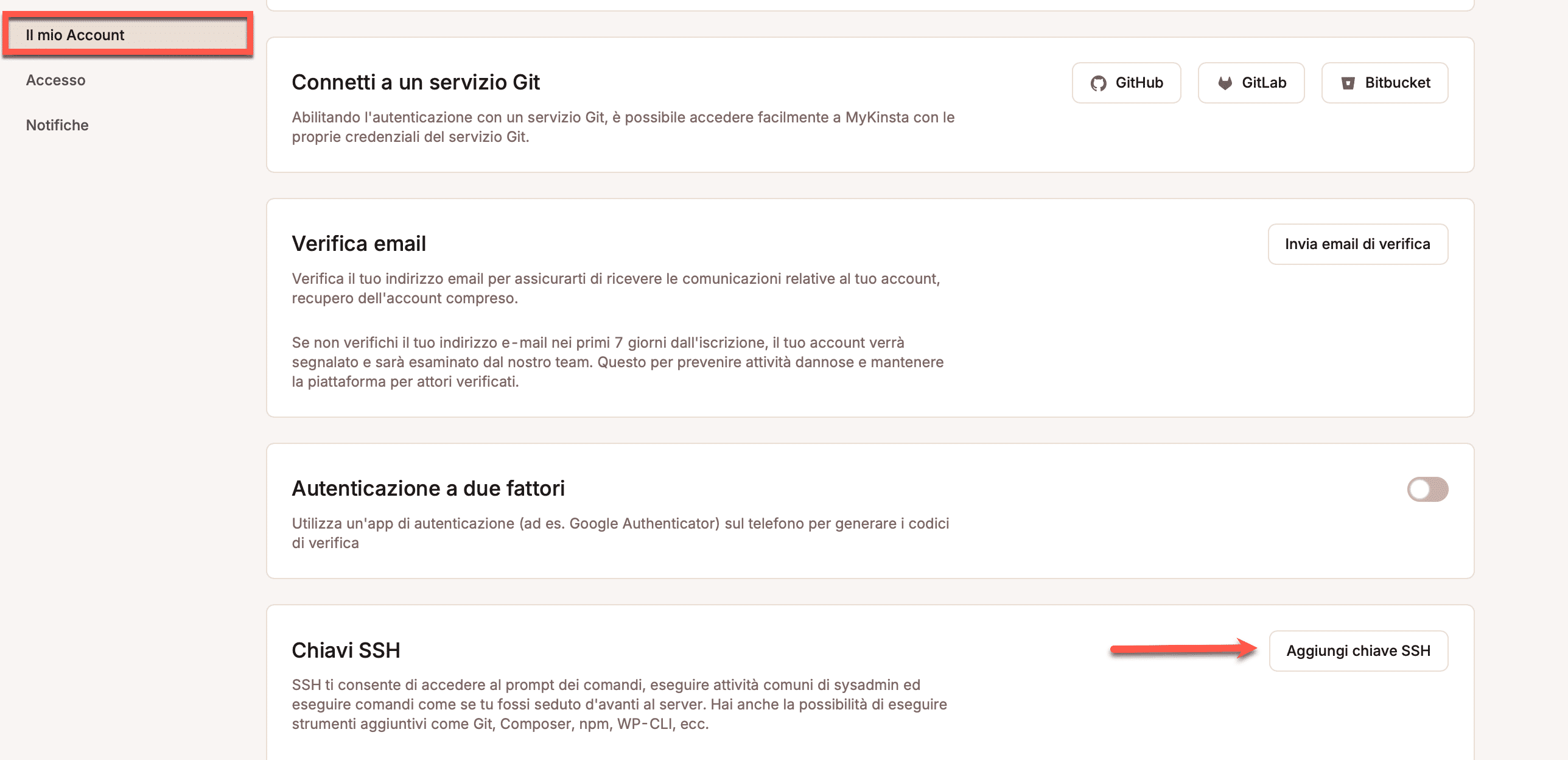
Task: Open Notifiche in the sidebar
Action: coord(57,125)
